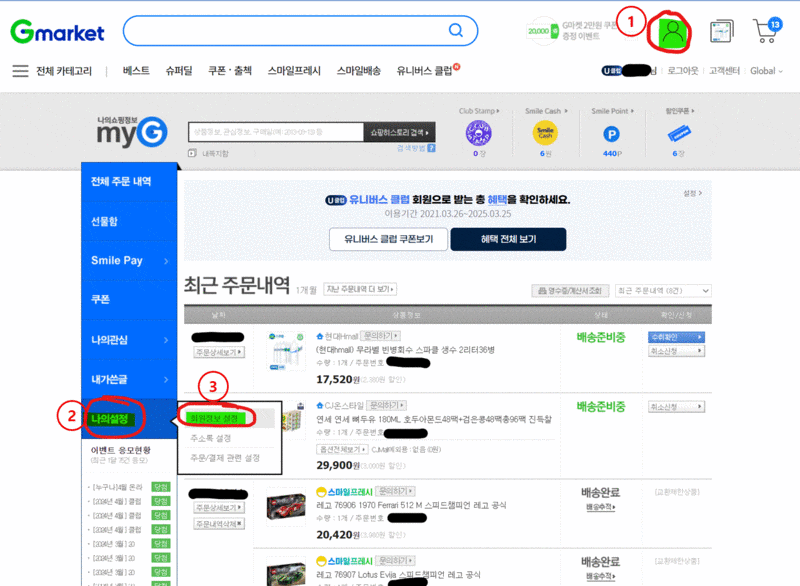Click 전체 카테고리 label
The height and width of the screenshot is (586, 800).
coord(64,71)
